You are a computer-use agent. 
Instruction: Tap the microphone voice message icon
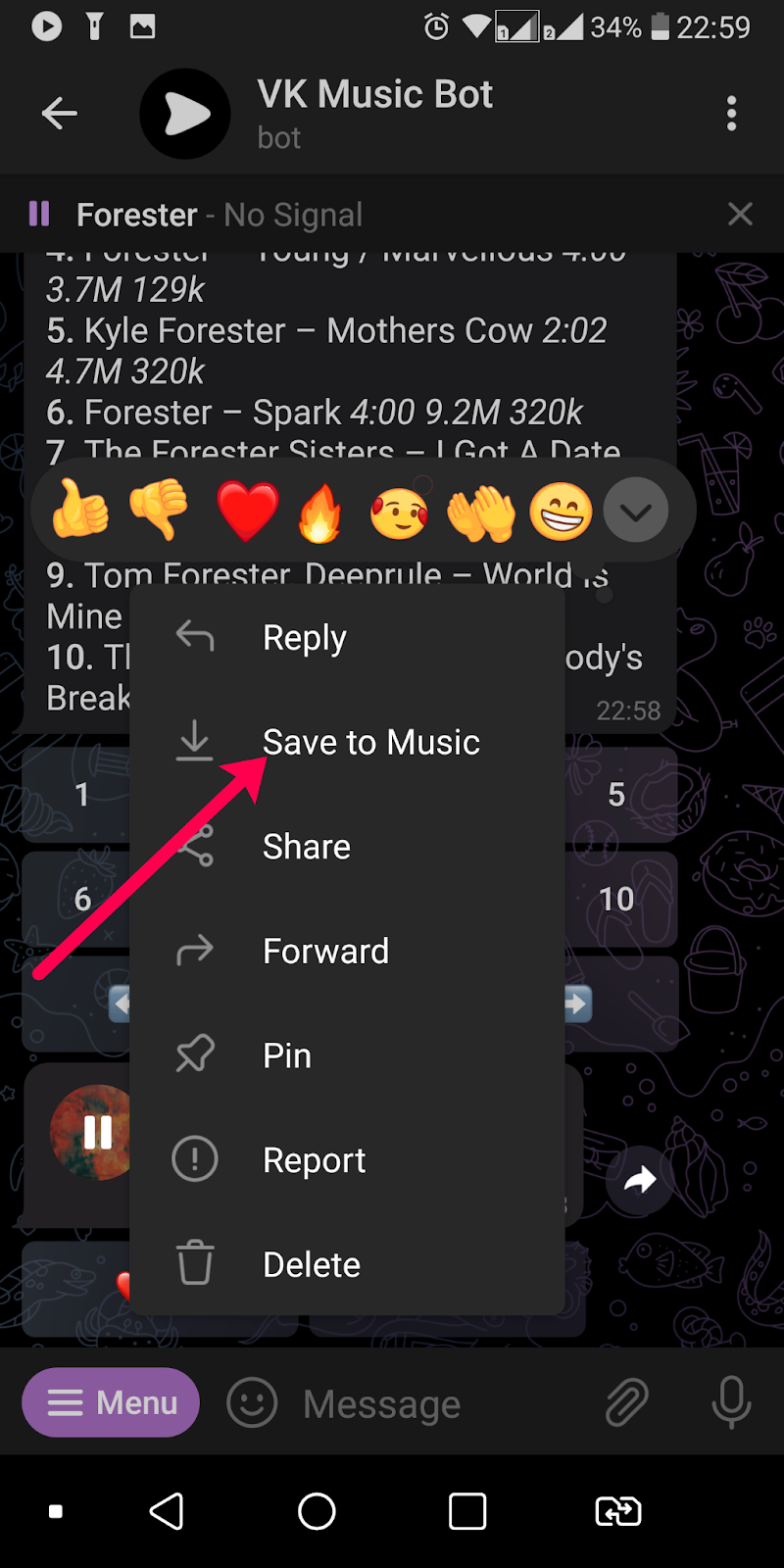[731, 1402]
